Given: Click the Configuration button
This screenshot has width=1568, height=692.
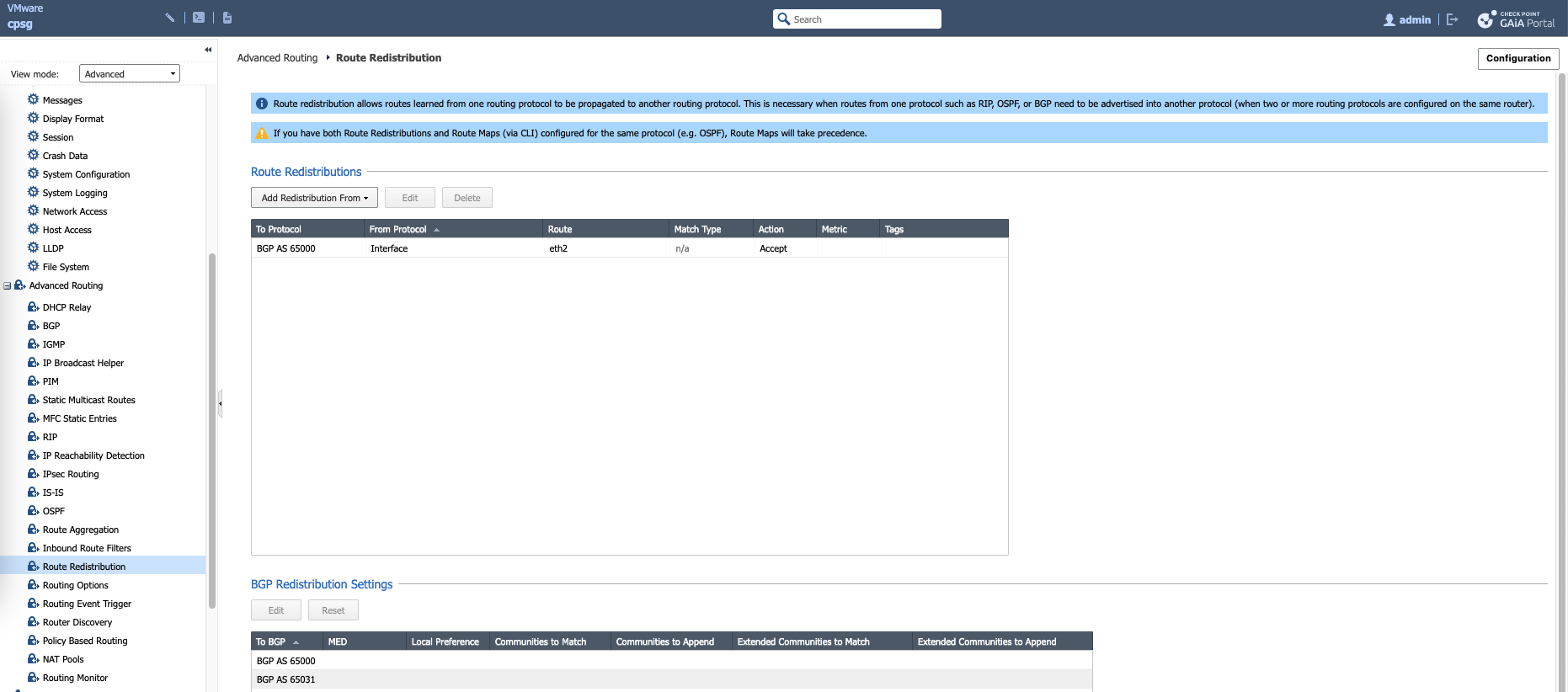Looking at the screenshot, I should pyautogui.click(x=1517, y=58).
